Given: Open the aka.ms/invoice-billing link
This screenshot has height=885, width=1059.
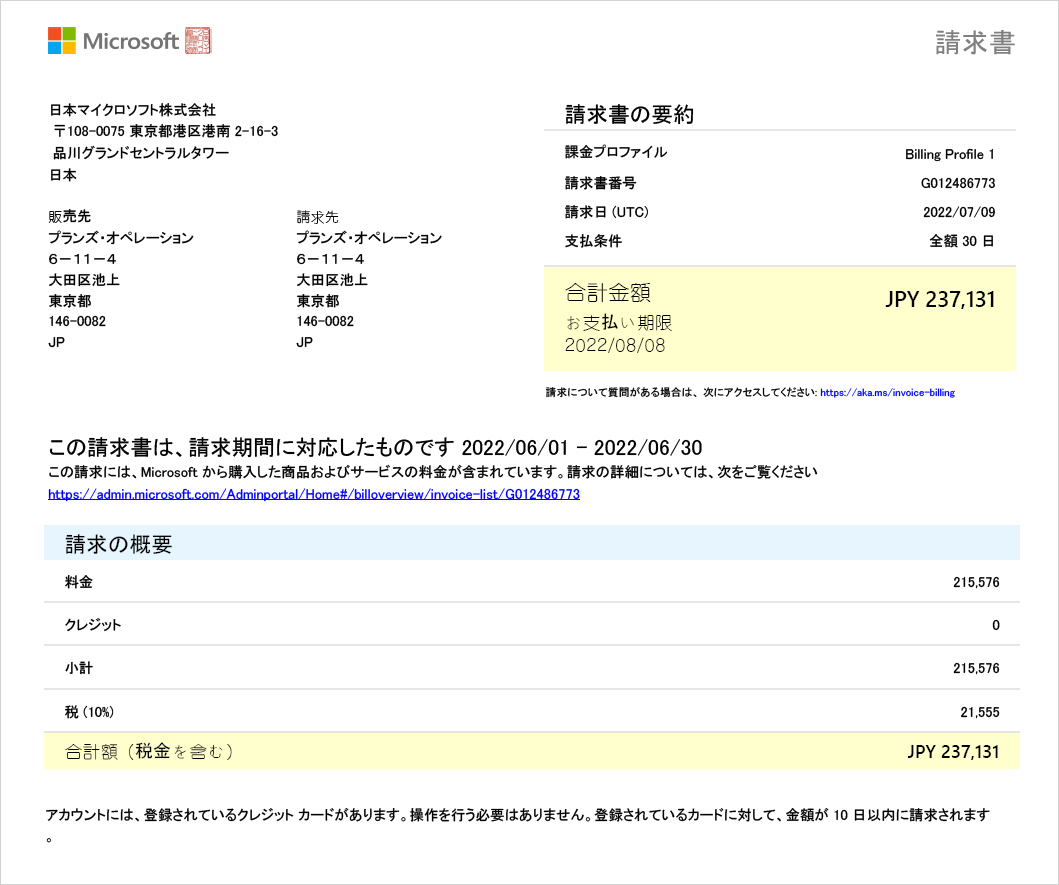Looking at the screenshot, I should 887,393.
